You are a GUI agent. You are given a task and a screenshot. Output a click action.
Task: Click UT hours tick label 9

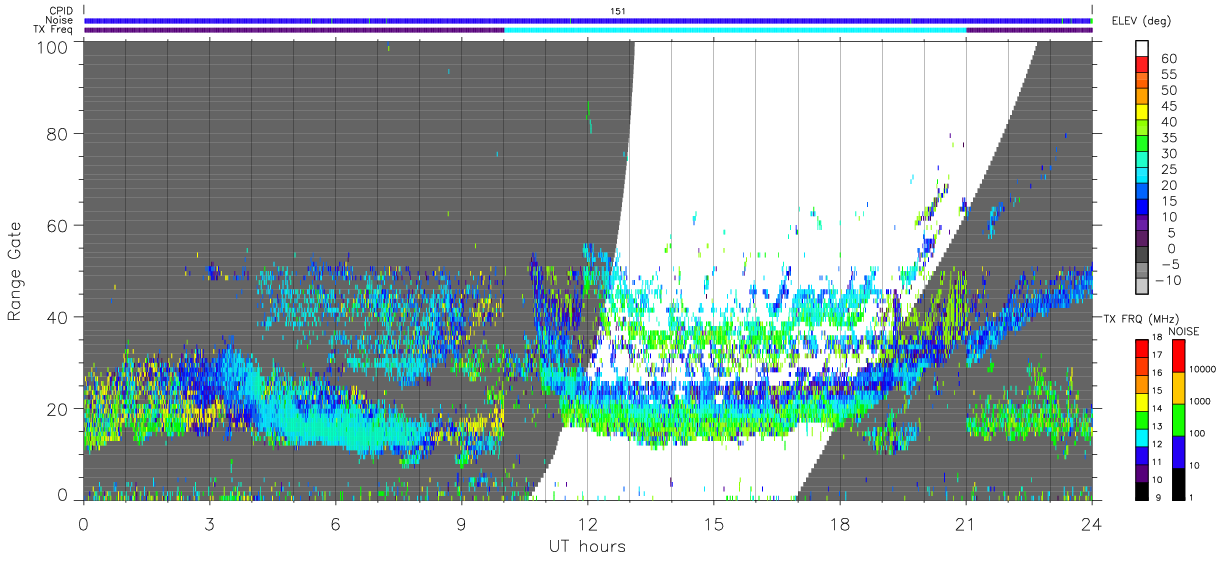[x=462, y=523]
